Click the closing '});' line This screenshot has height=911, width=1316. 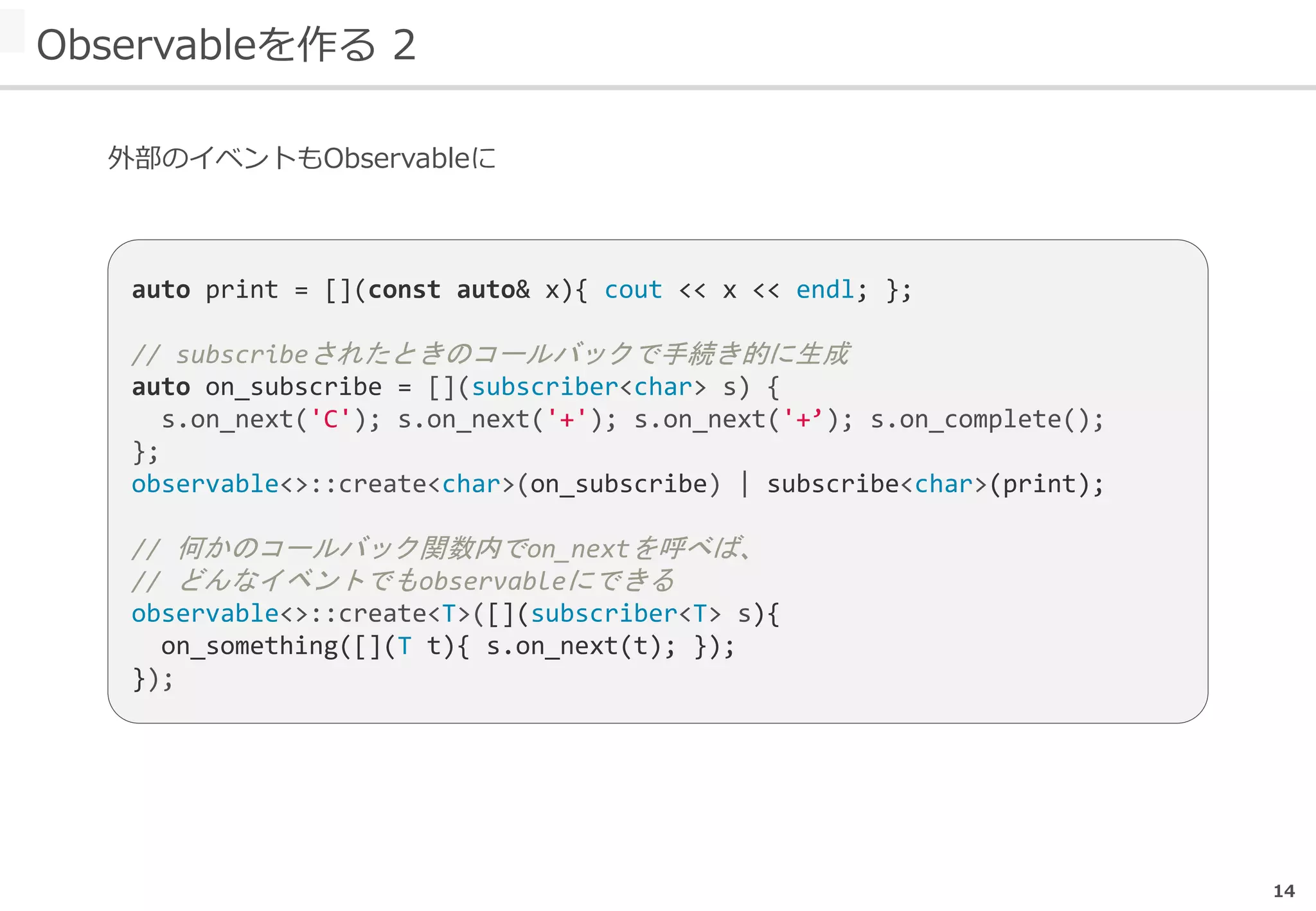click(x=153, y=678)
